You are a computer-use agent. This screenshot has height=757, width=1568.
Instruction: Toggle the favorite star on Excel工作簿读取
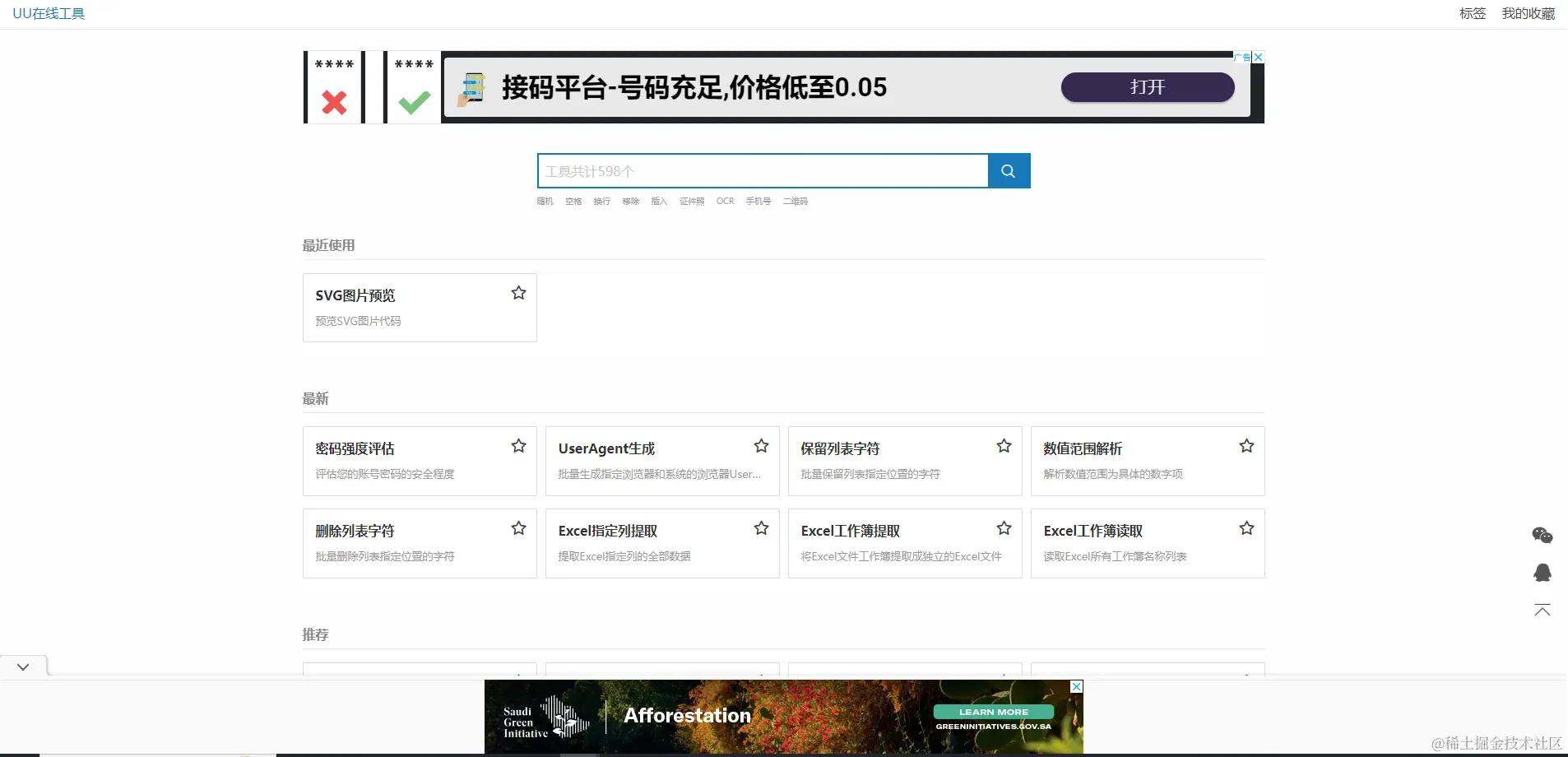coord(1246,527)
